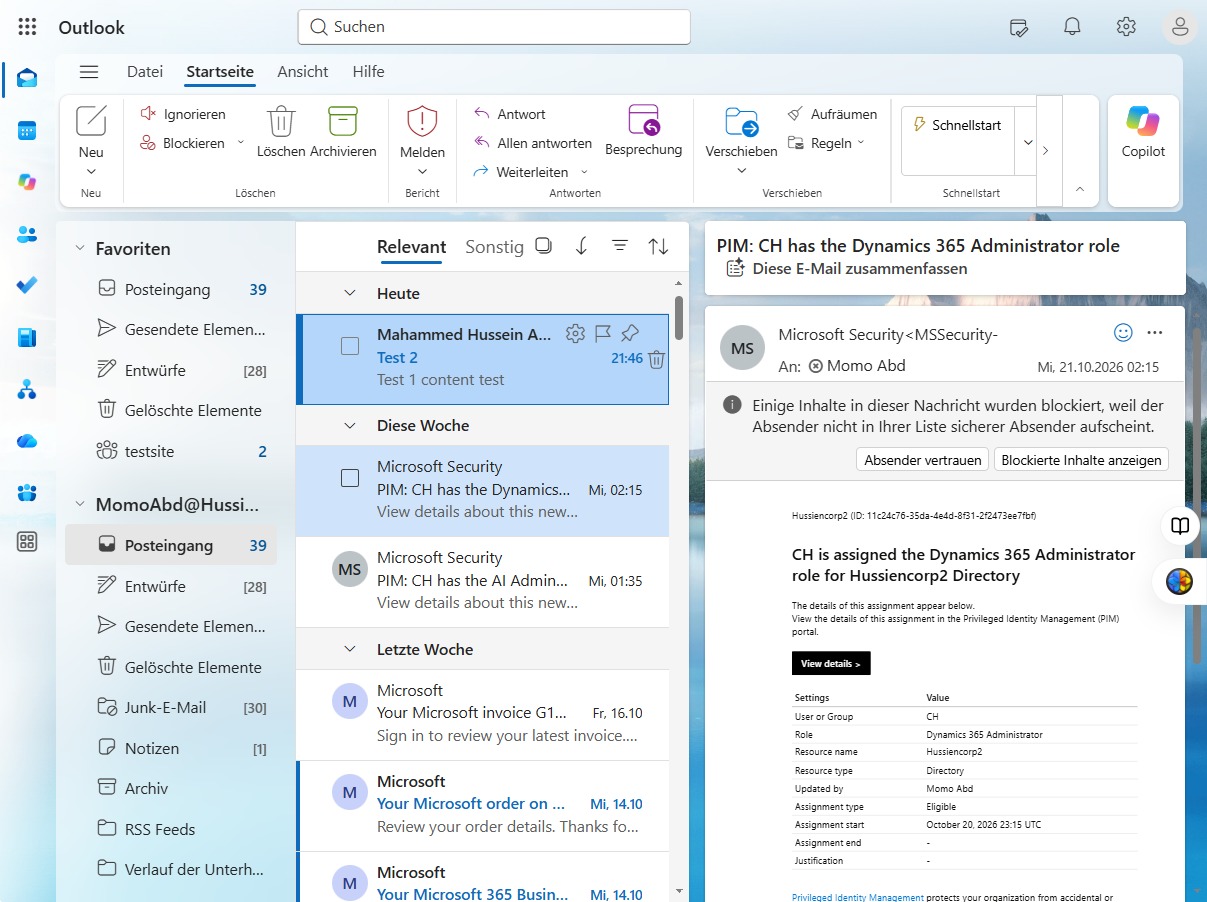Collapse the Diese Woche message group
This screenshot has width=1207, height=902.
[350, 426]
